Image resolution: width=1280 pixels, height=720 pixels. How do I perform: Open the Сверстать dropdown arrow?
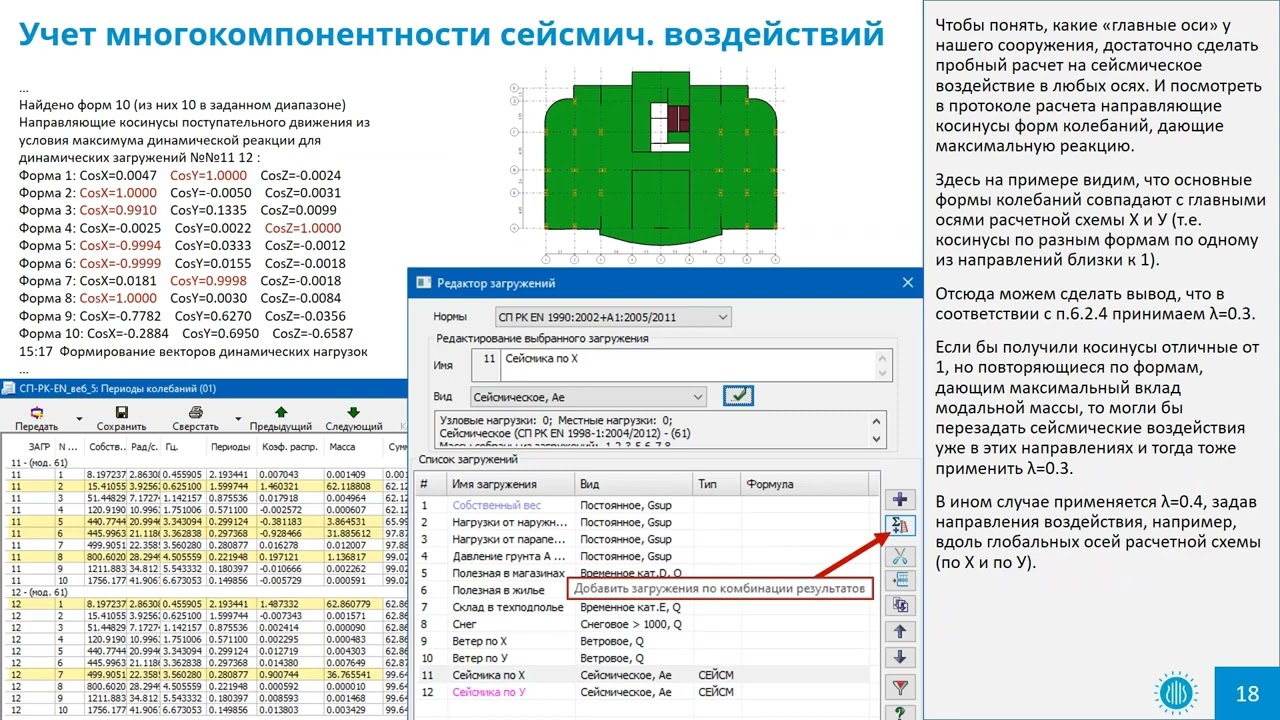[x=239, y=419]
